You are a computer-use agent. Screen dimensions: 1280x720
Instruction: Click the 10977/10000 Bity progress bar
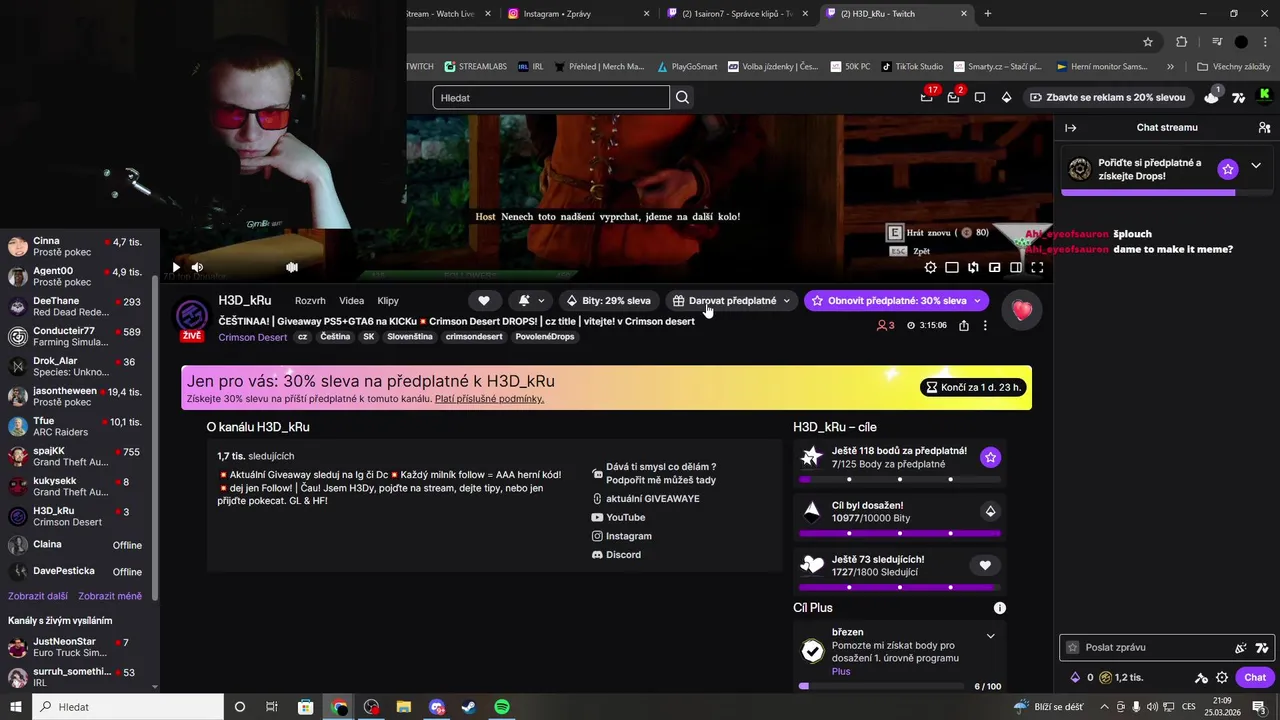coord(900,533)
